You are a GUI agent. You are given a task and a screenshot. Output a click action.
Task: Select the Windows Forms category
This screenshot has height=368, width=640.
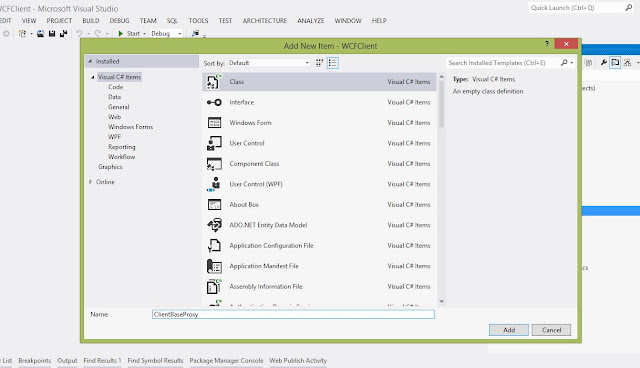pos(131,127)
